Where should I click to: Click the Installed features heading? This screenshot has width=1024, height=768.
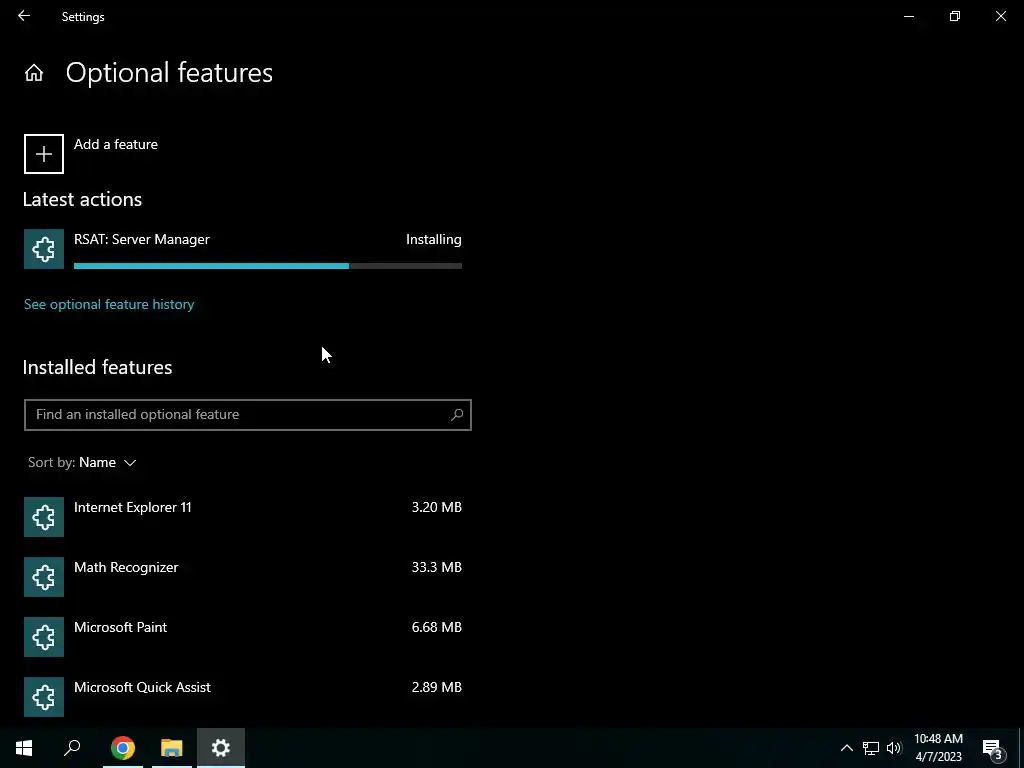(97, 367)
